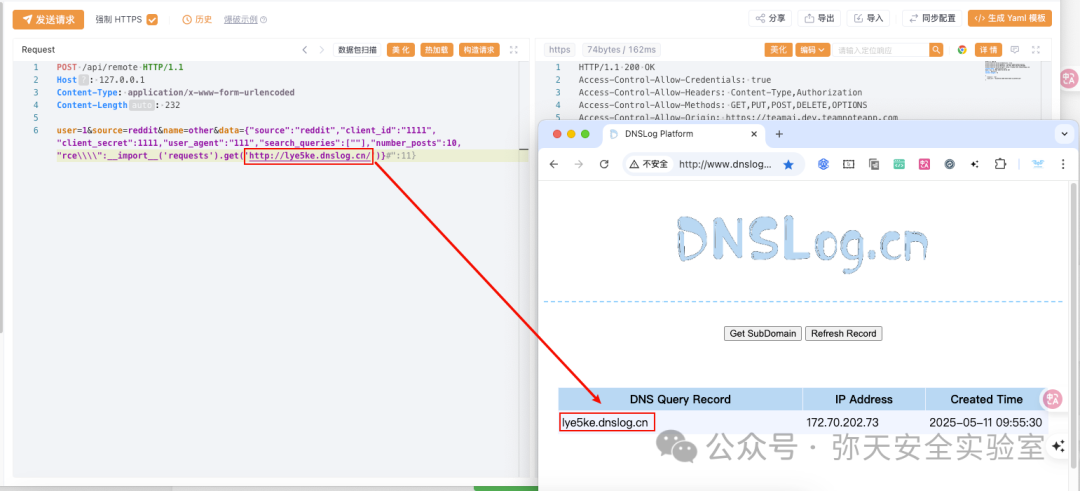Screen dimensions: 1080x491
Task: Click the 发送请求 send request button
Action: (x=48, y=19)
